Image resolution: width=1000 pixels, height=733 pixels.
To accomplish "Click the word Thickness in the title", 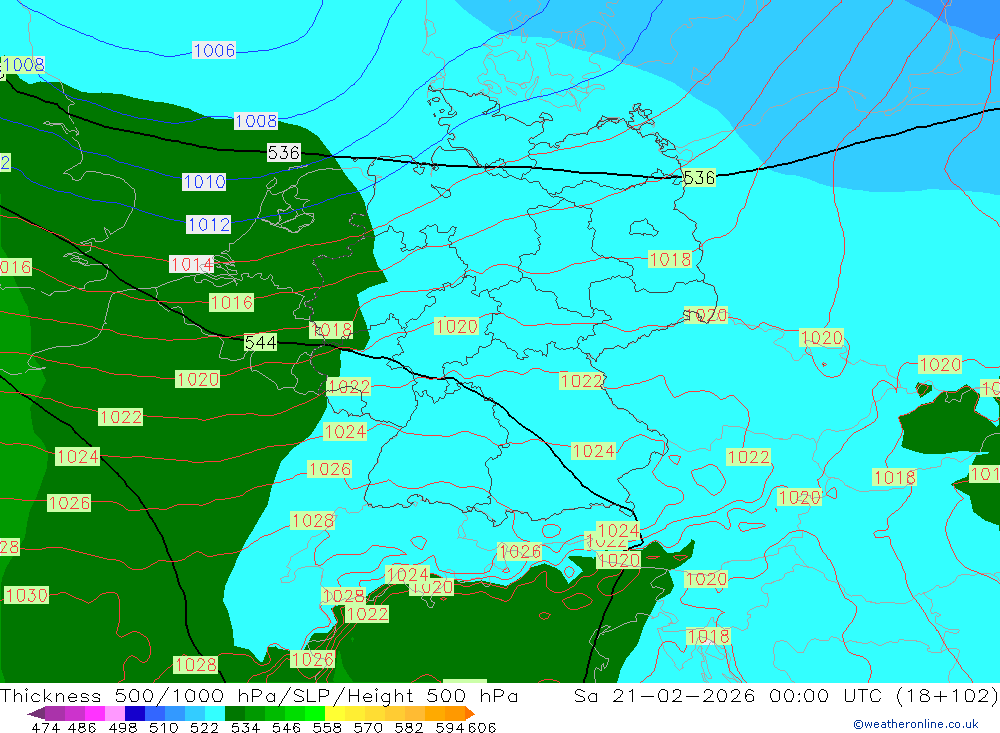I will 50,695.
